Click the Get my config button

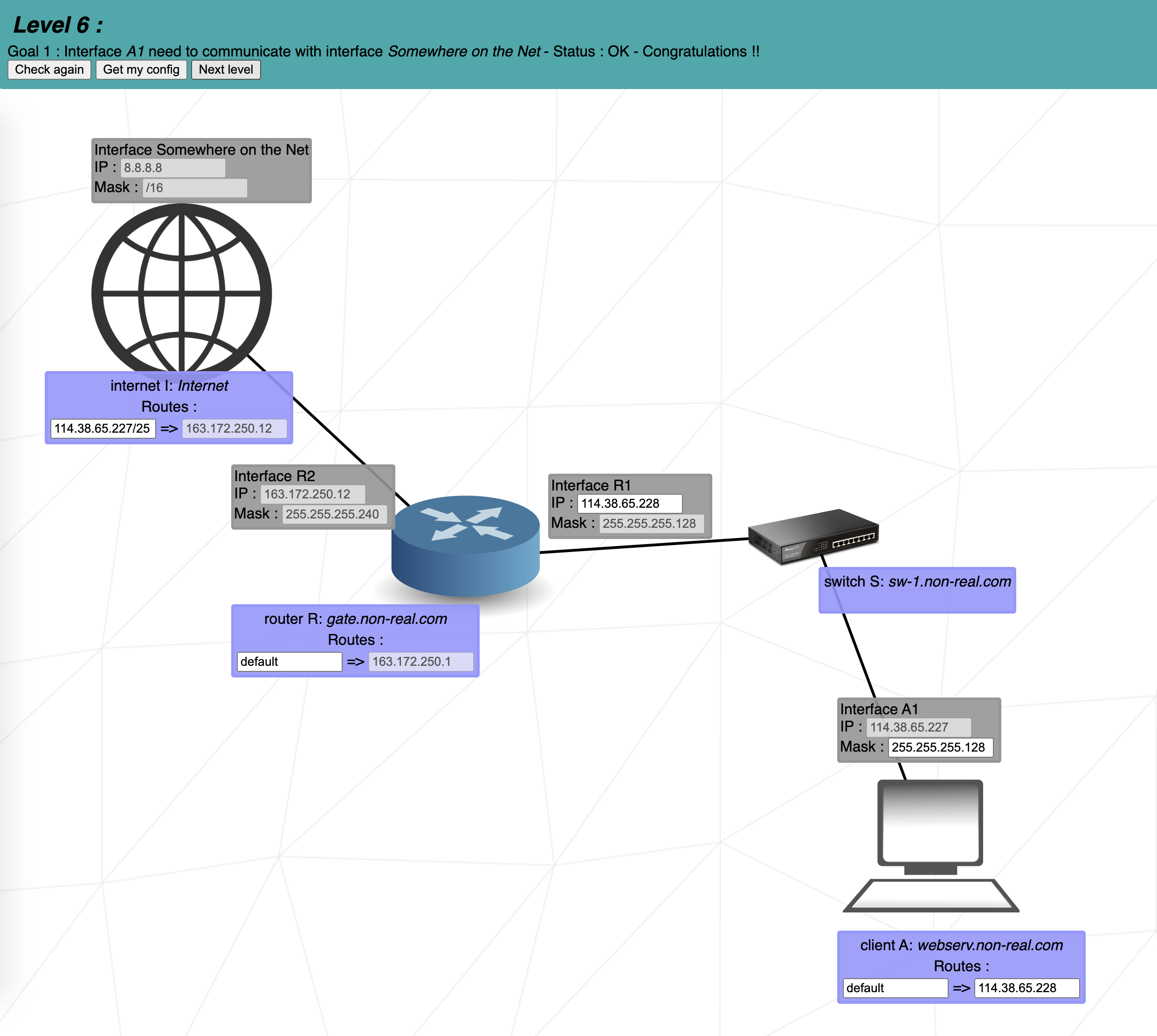[x=141, y=69]
